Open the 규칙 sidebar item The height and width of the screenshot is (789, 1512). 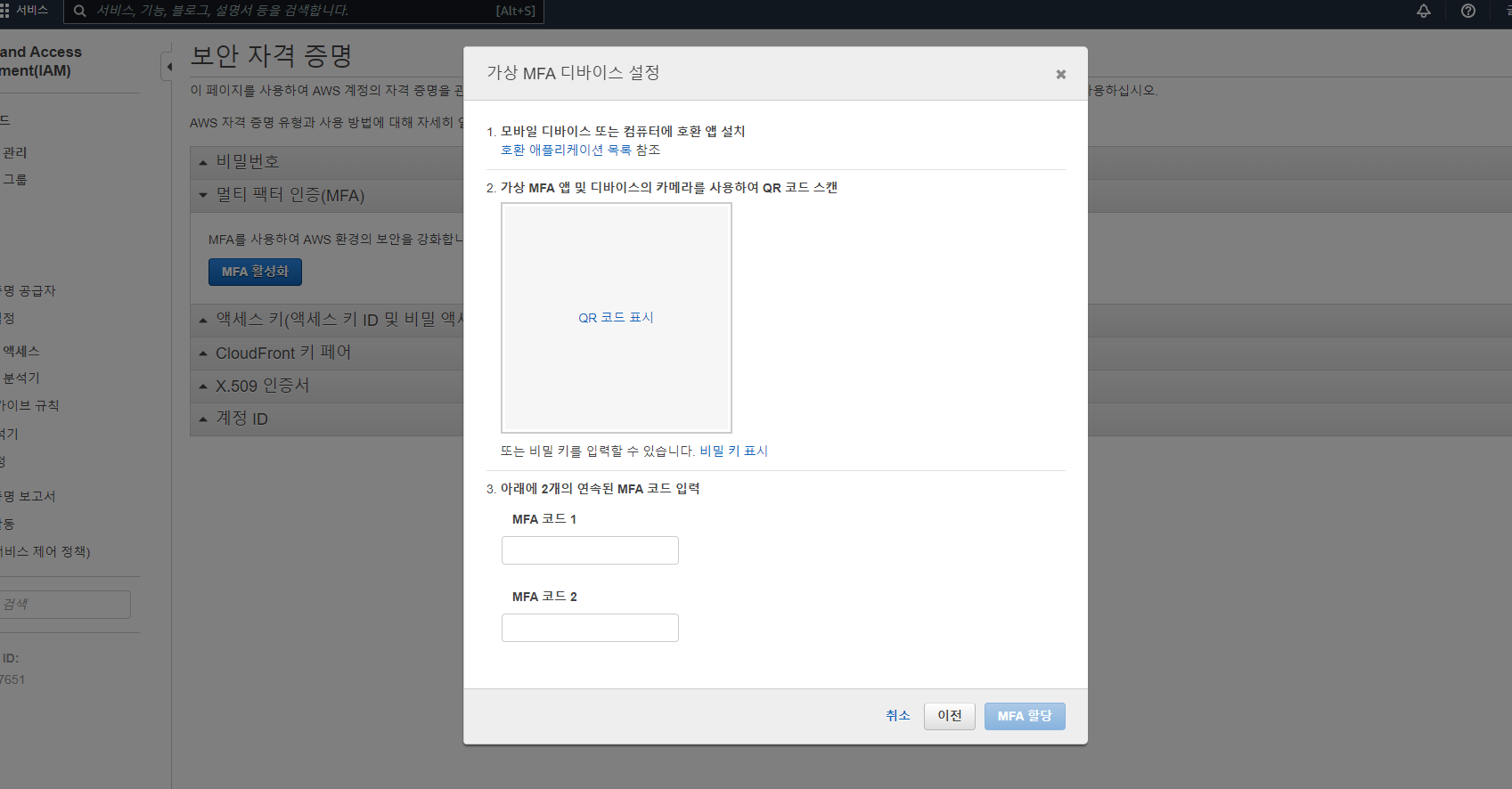tap(29, 406)
